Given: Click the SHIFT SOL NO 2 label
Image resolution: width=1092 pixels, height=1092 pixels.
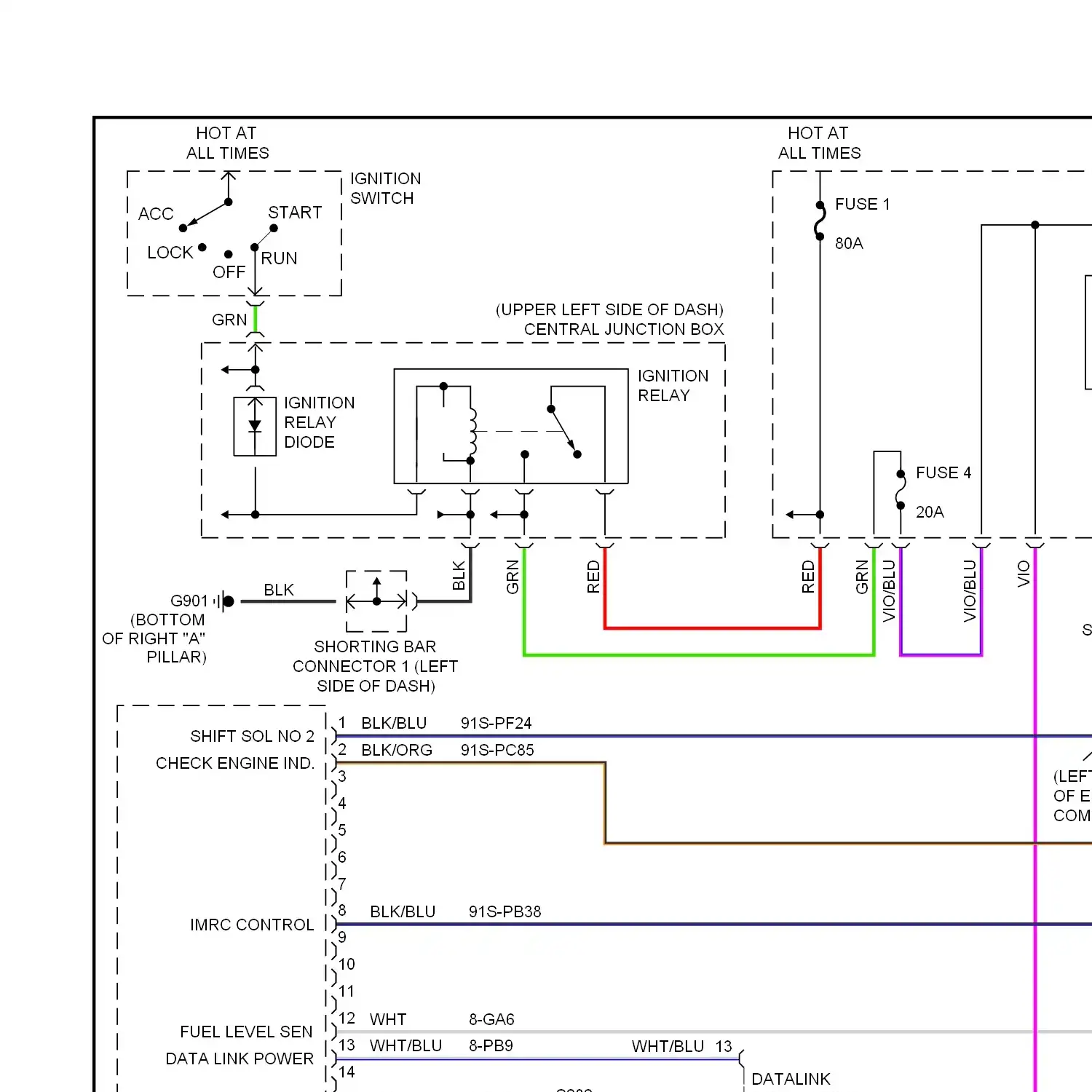Looking at the screenshot, I should click(252, 736).
